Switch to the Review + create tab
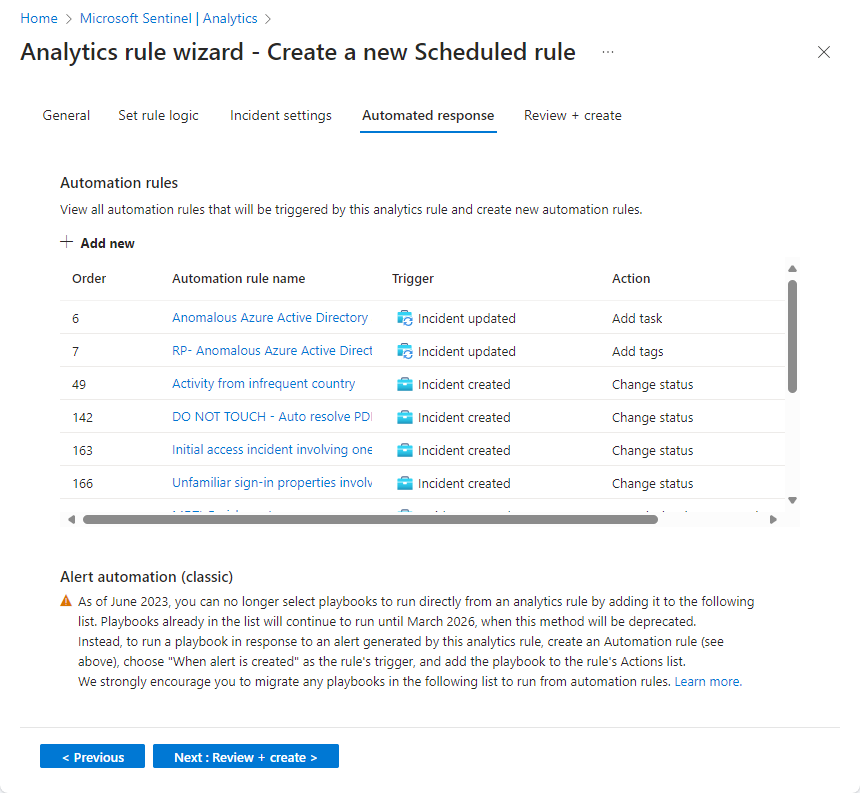 [572, 115]
